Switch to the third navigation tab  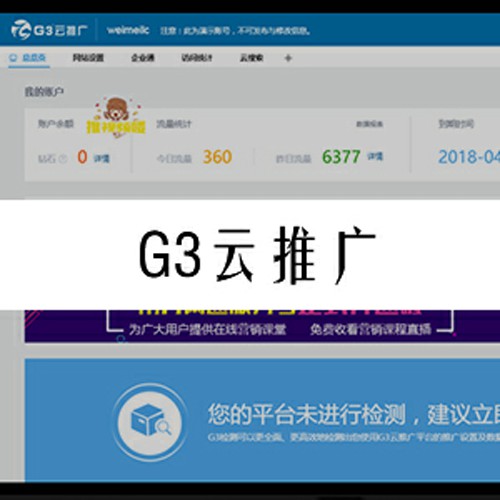143,58
